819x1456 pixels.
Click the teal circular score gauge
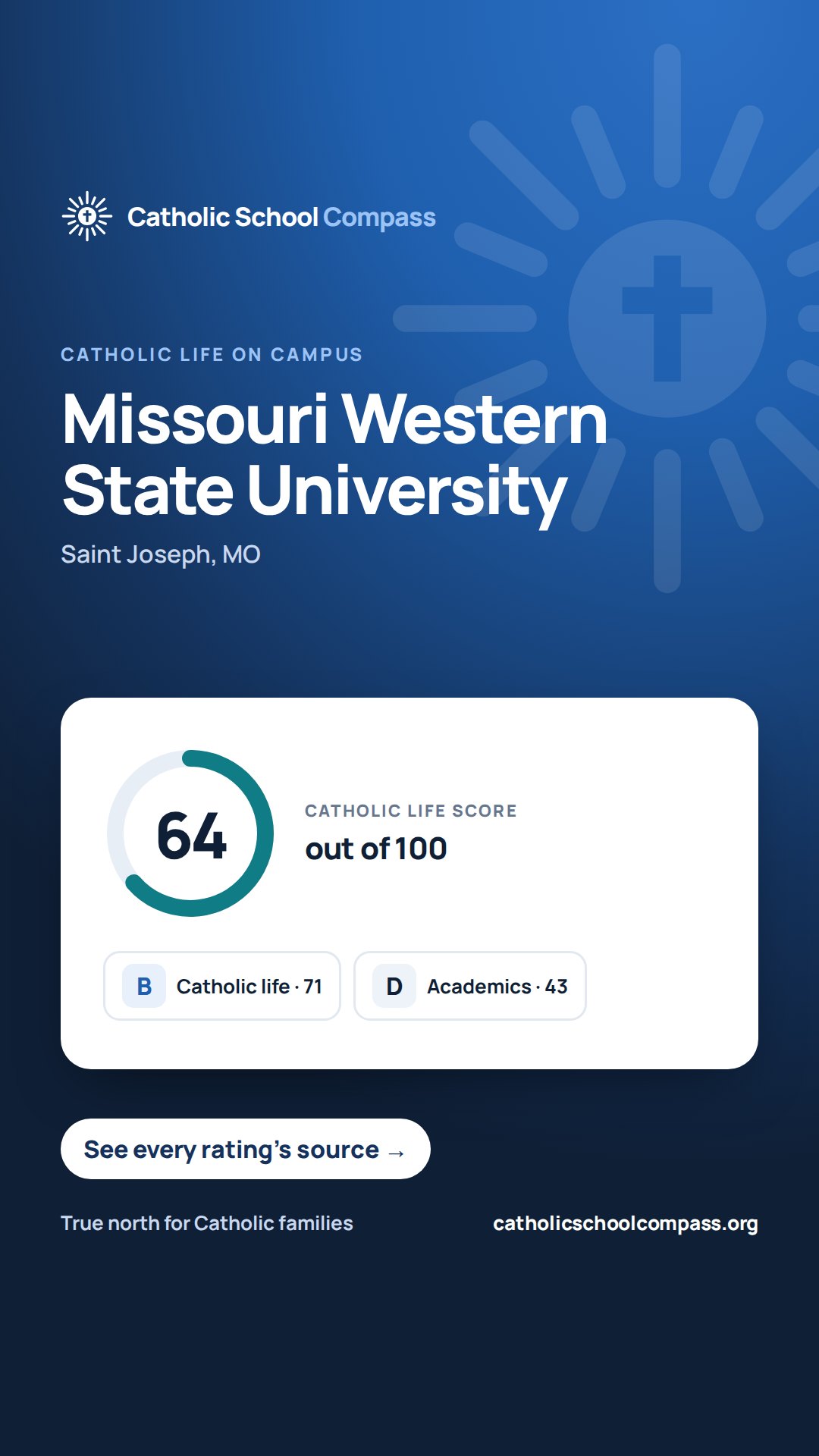click(x=190, y=833)
